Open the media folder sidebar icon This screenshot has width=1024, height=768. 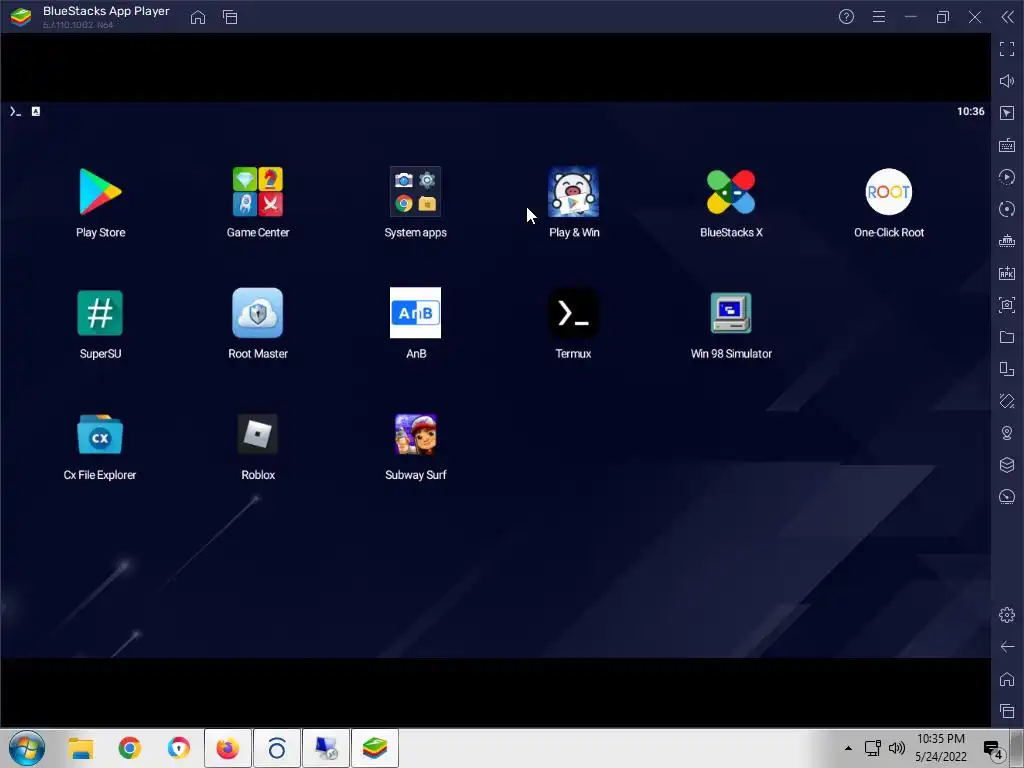click(x=1007, y=337)
